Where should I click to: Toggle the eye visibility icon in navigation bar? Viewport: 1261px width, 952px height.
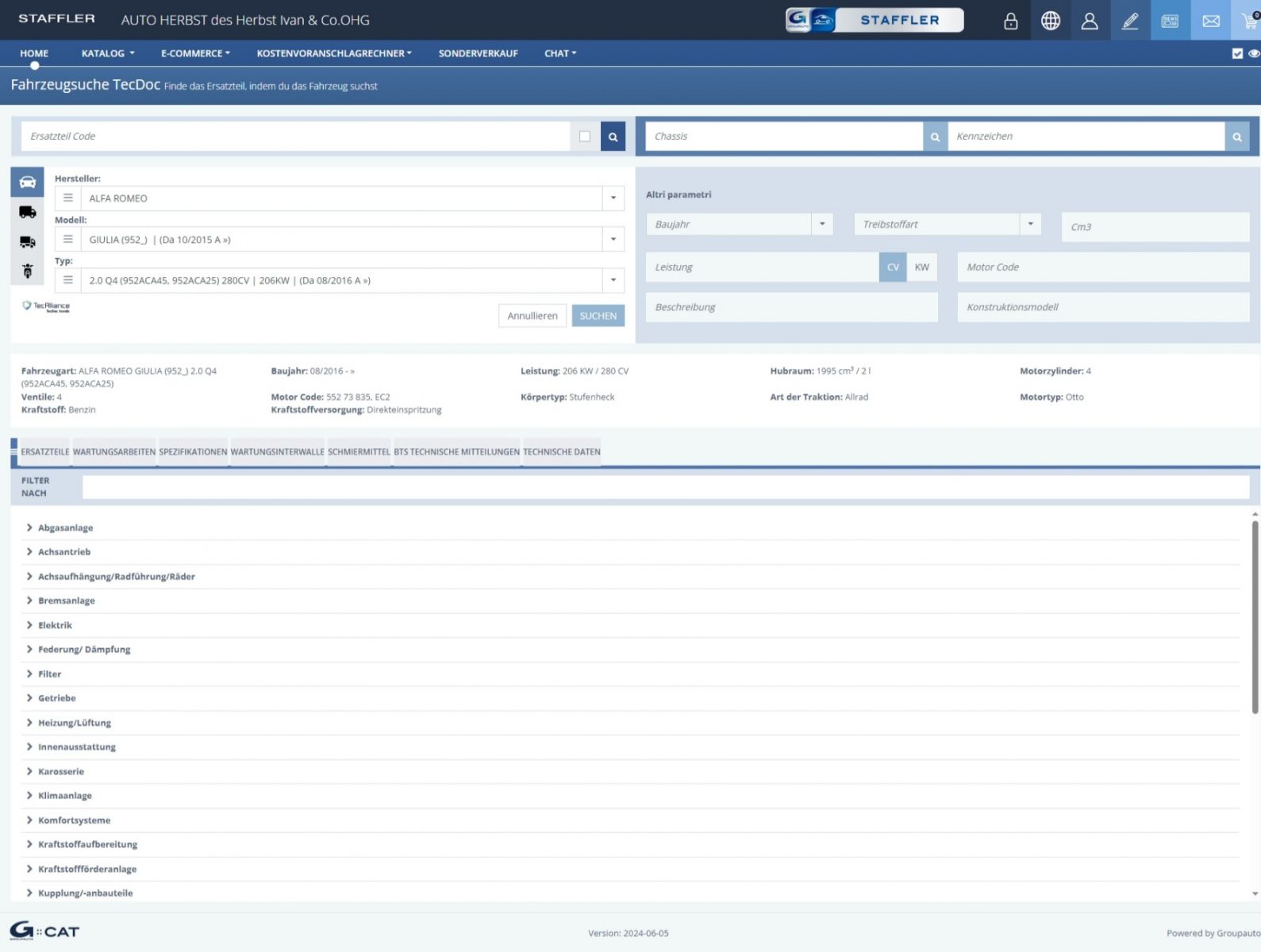pyautogui.click(x=1254, y=53)
